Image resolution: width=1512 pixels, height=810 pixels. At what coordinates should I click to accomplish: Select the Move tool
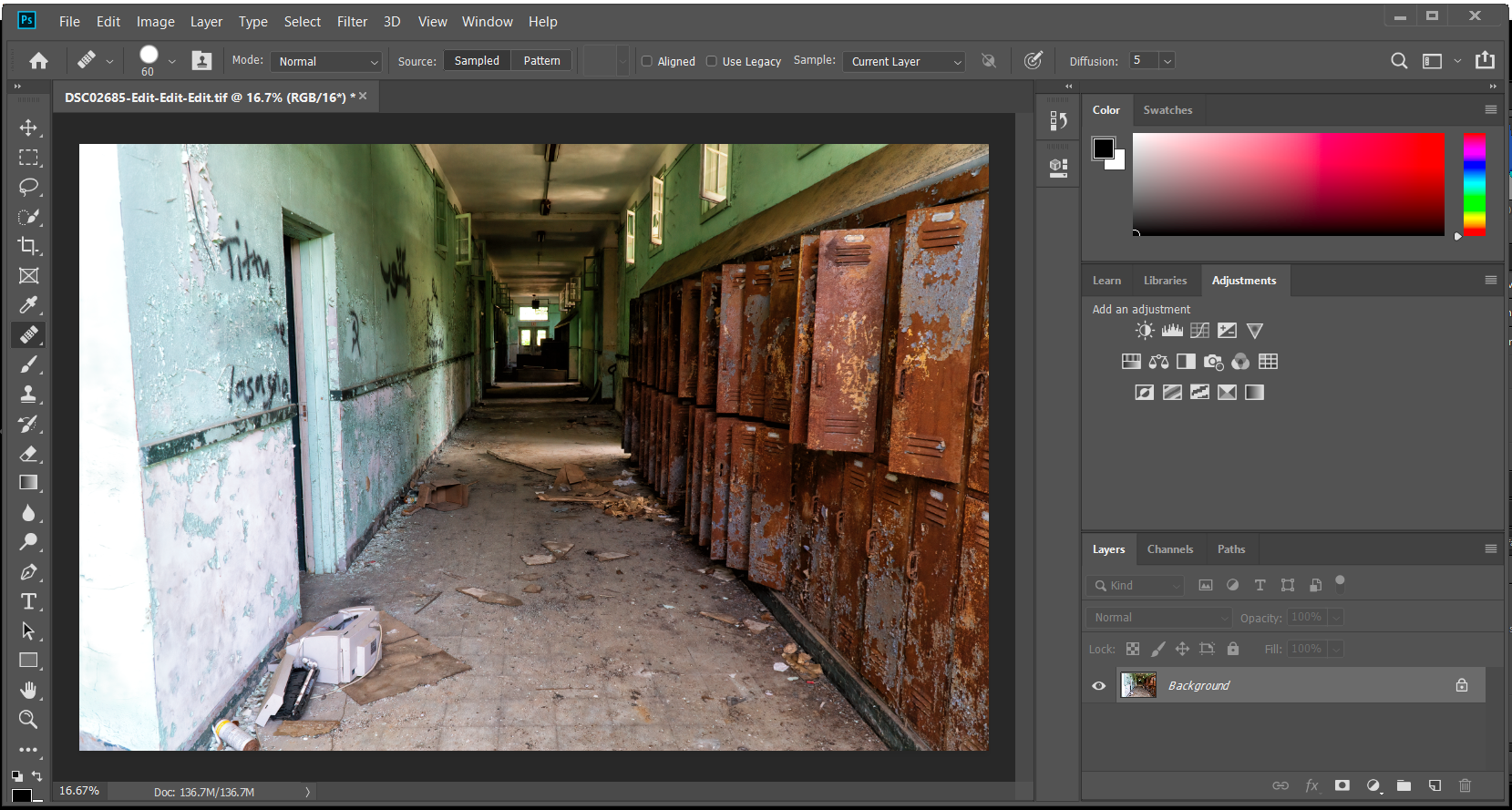pos(28,128)
